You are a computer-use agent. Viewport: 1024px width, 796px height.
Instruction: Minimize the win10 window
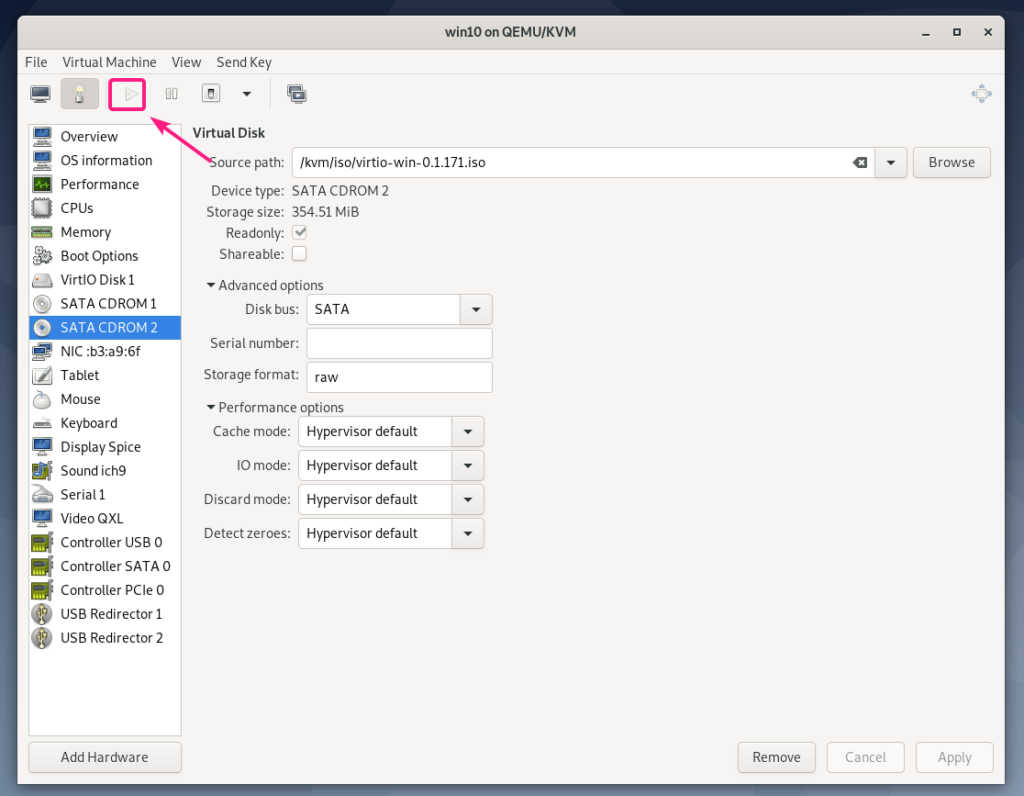(x=925, y=32)
